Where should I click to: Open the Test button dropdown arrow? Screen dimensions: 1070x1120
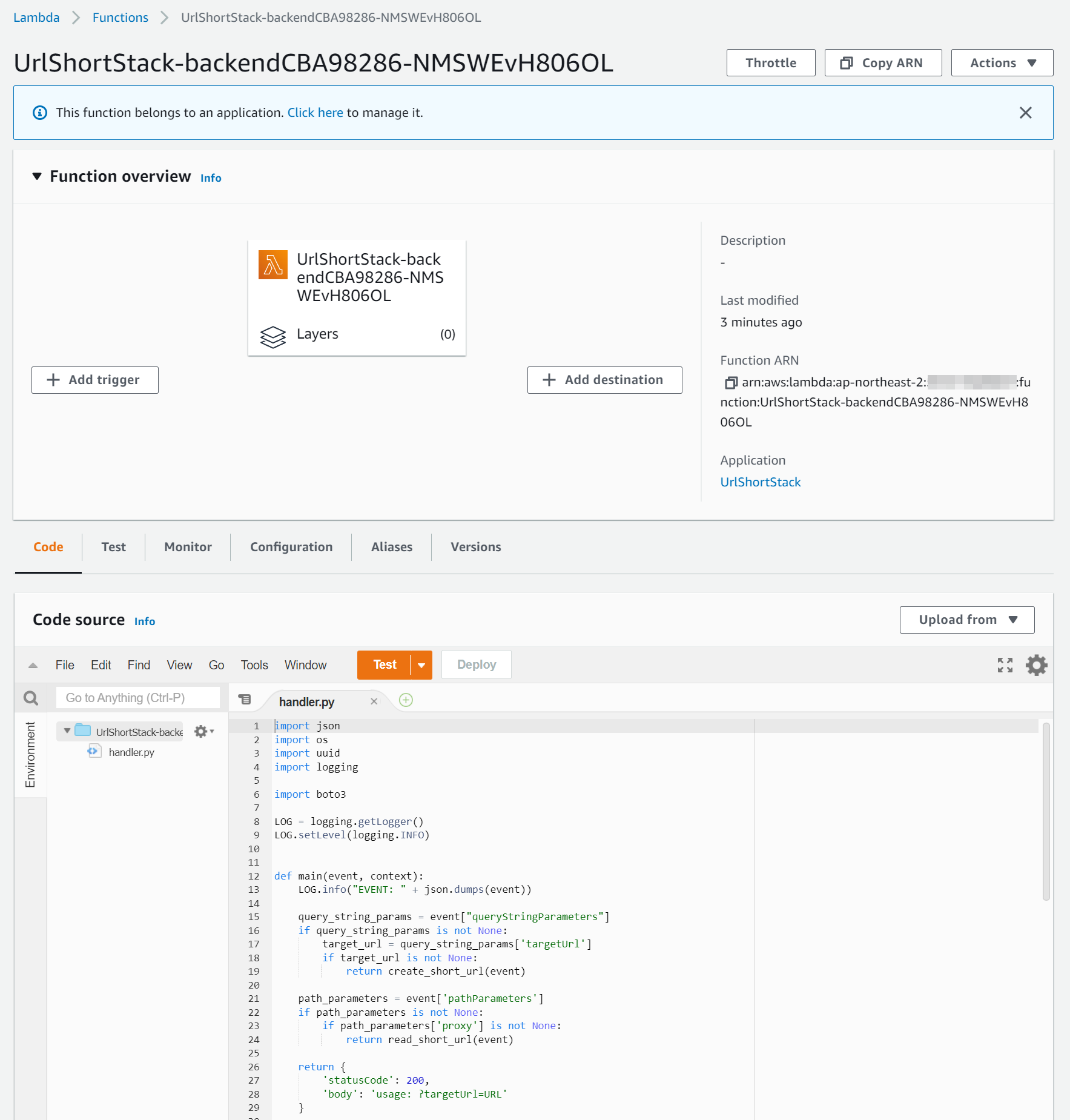click(421, 665)
